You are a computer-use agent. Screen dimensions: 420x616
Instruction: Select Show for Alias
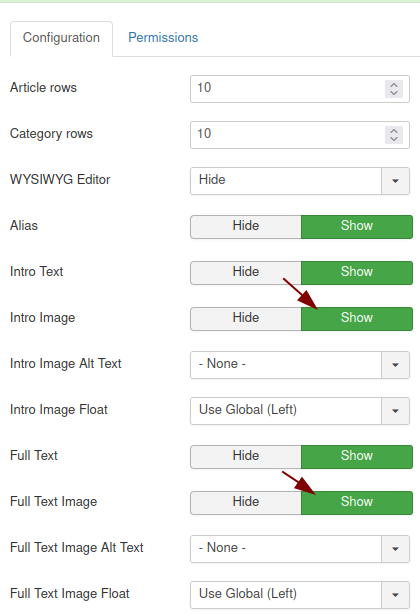coord(357,227)
